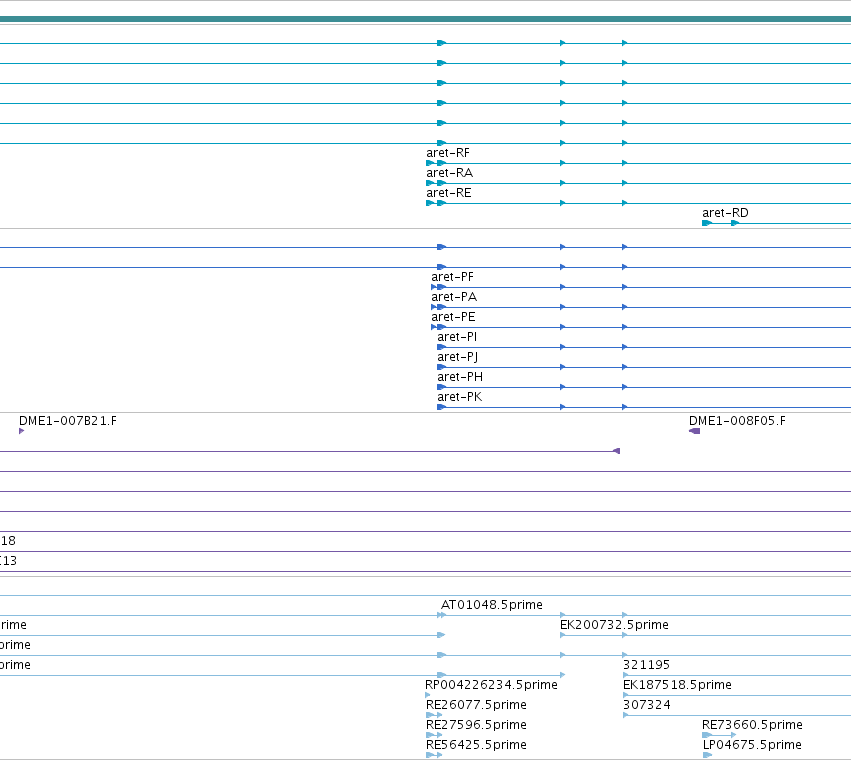Click the teal genome bar at top

coord(426,19)
